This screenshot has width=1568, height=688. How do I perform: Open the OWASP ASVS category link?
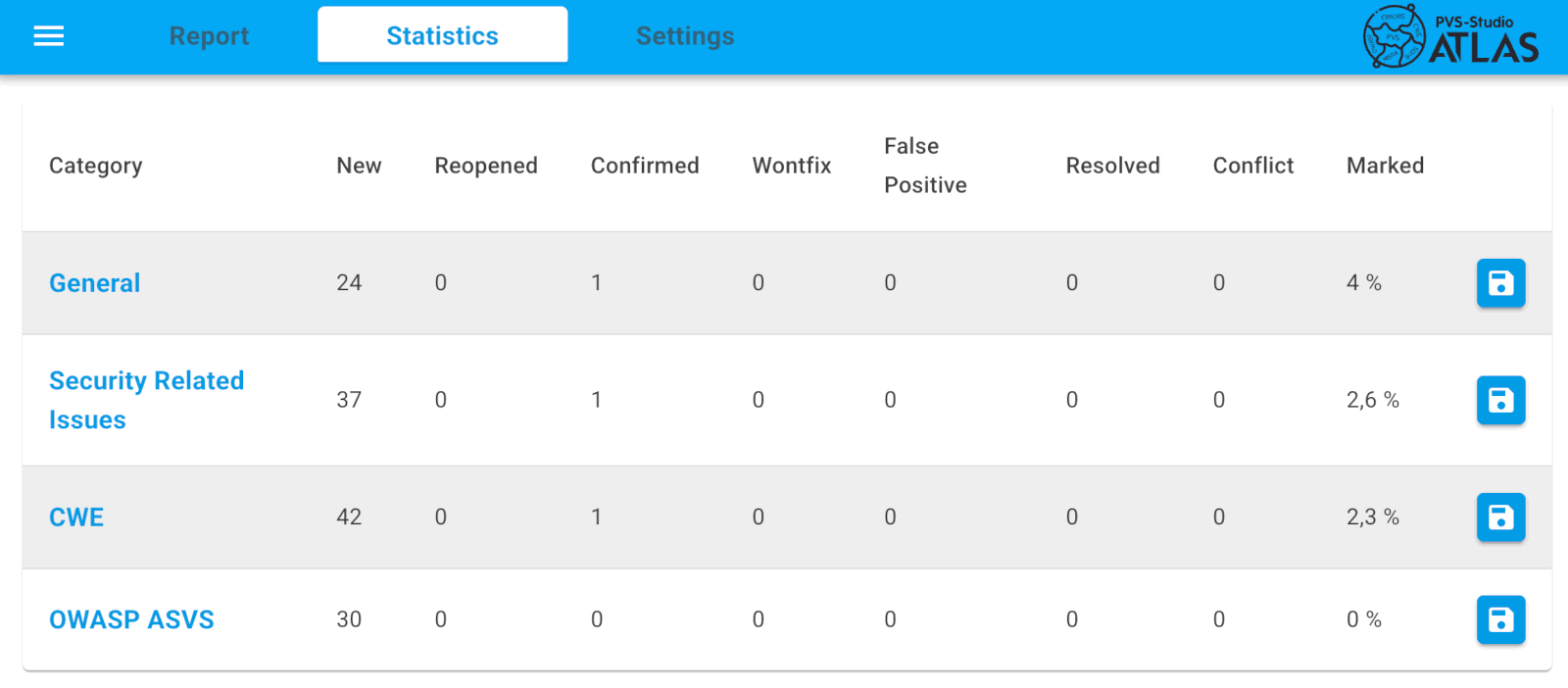click(x=131, y=619)
